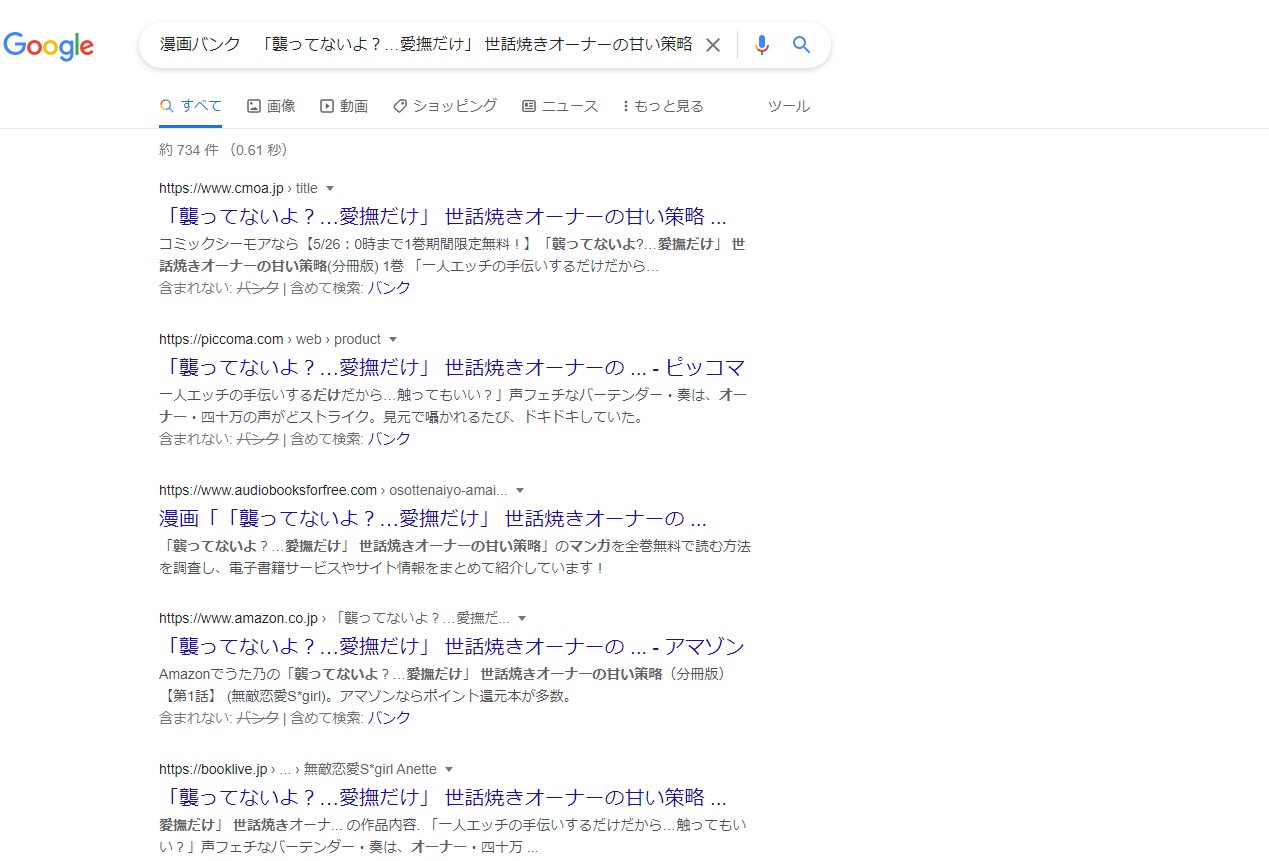Viewport: 1269px width, 861px height.
Task: Click the Google logo
Action: [49, 46]
